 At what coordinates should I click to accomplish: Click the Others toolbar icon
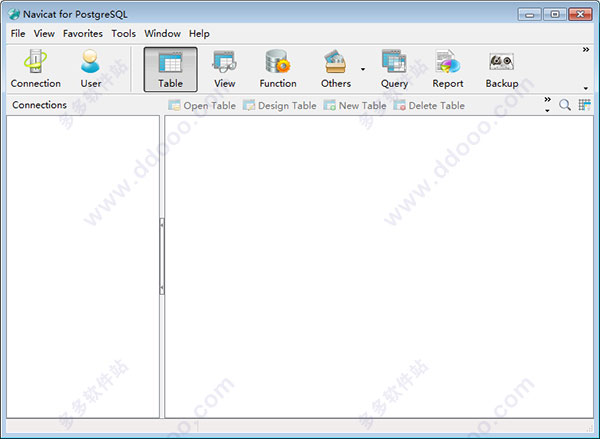point(336,69)
